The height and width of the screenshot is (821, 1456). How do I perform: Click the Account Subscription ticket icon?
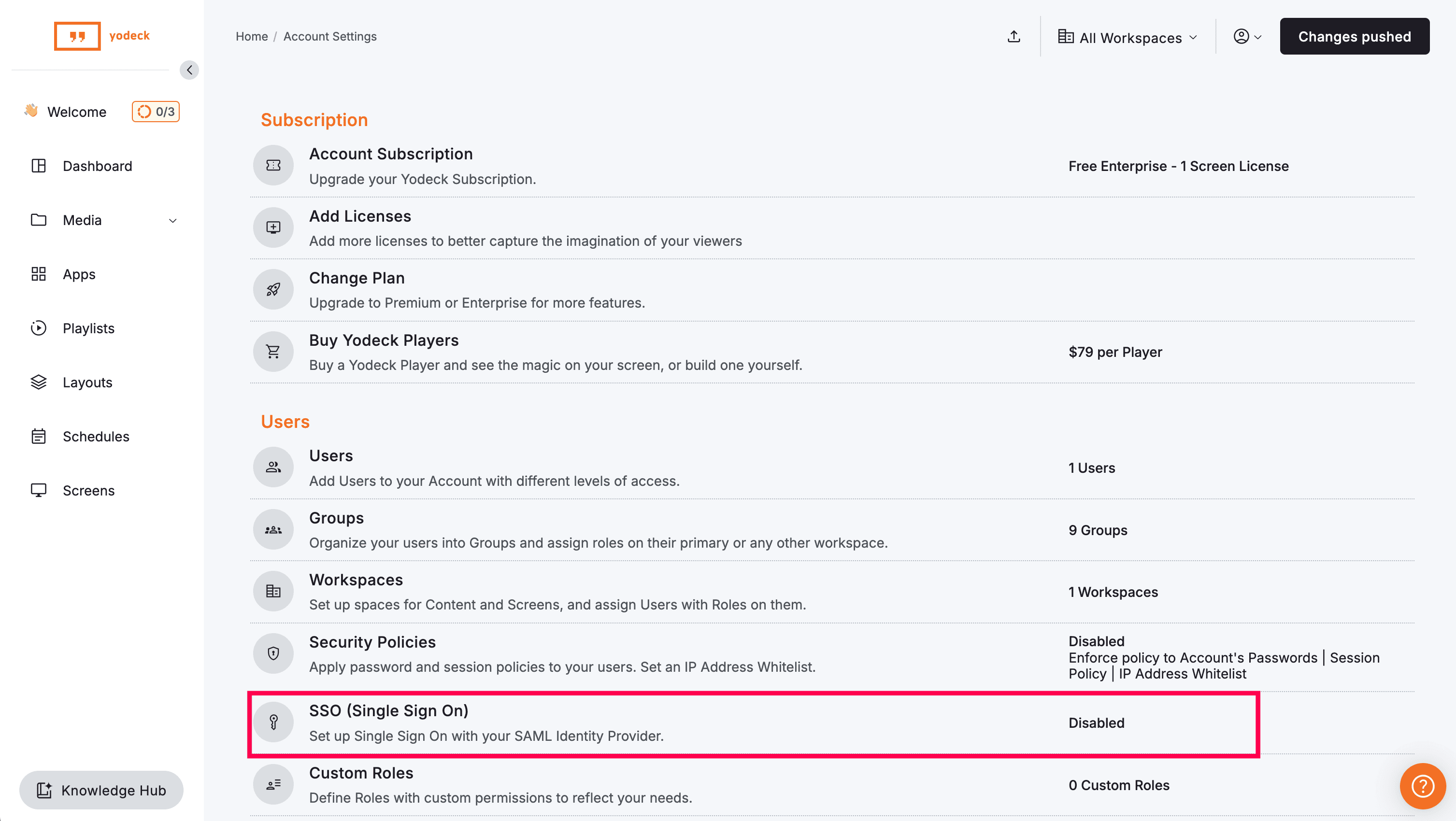pyautogui.click(x=273, y=166)
